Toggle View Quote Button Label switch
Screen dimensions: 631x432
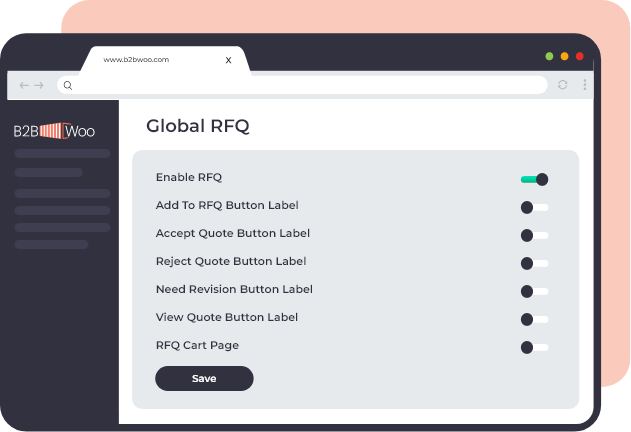534,319
